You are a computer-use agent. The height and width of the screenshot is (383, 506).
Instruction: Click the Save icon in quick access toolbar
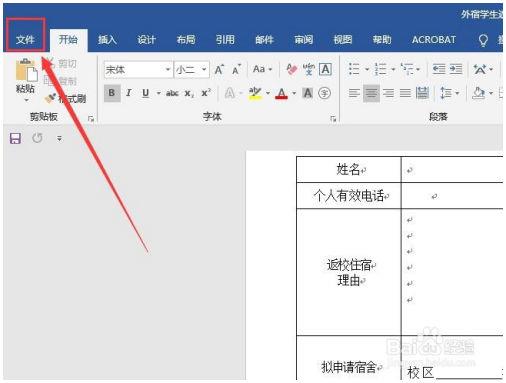click(x=15, y=138)
